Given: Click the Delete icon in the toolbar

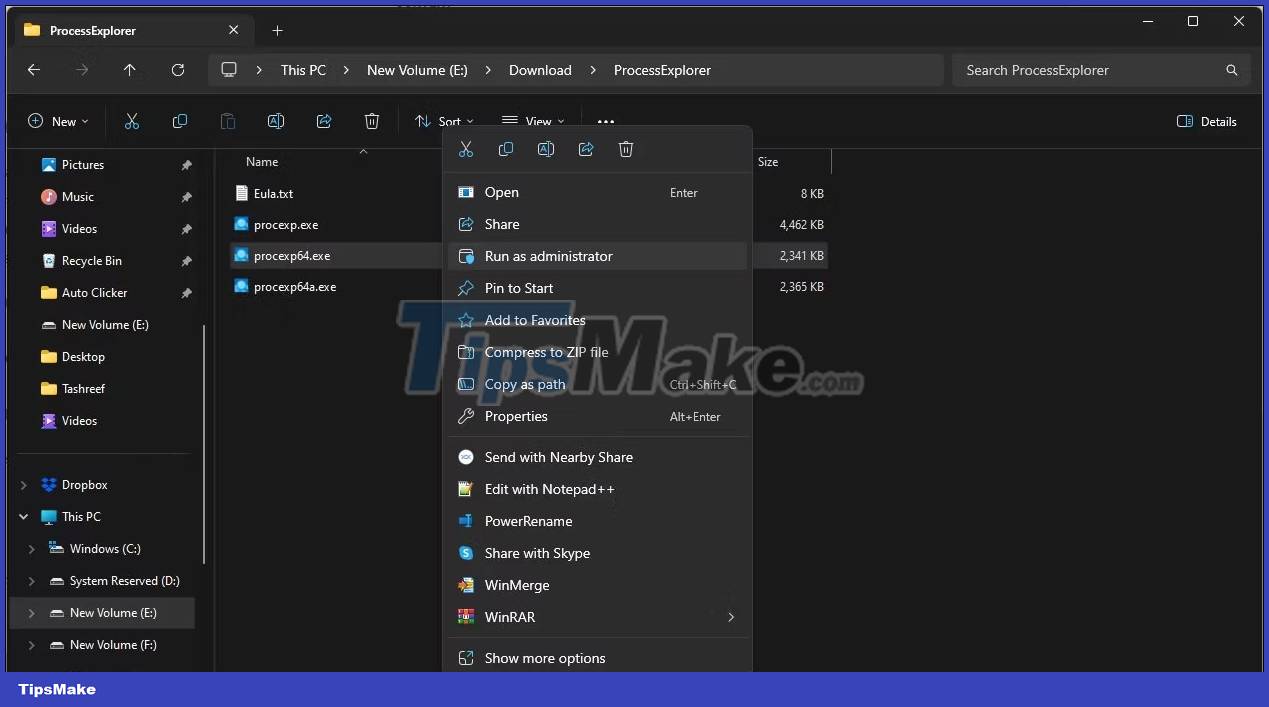Looking at the screenshot, I should [372, 121].
